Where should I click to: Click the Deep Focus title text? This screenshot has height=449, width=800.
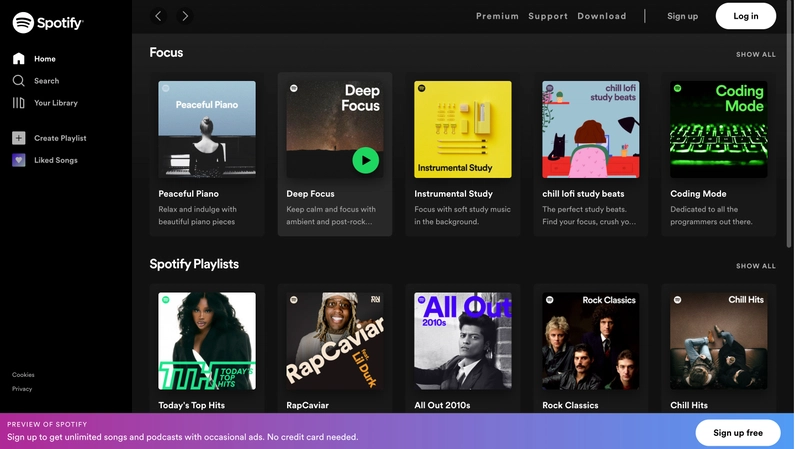click(x=310, y=194)
